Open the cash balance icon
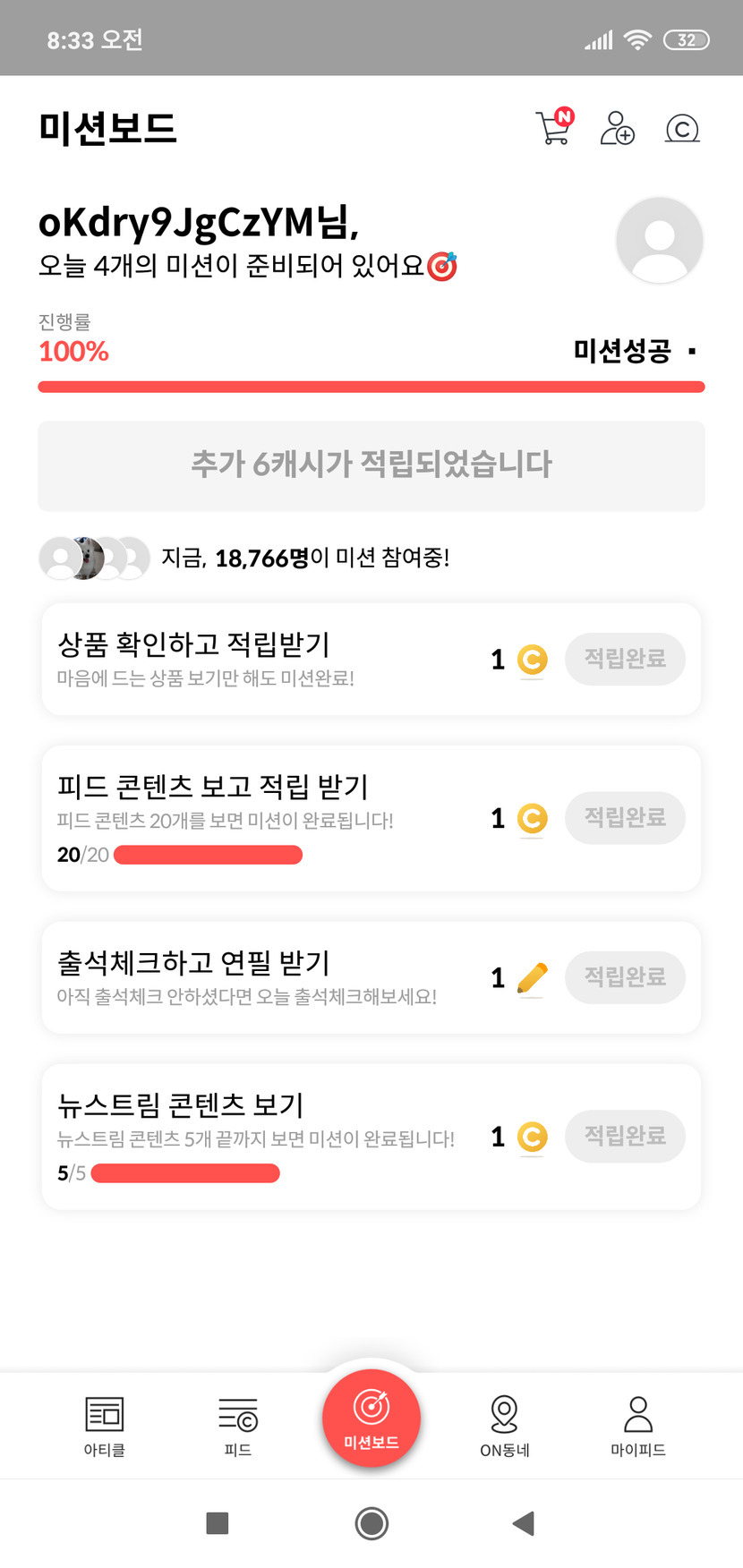Screen dimensions: 743x1568 point(682,129)
